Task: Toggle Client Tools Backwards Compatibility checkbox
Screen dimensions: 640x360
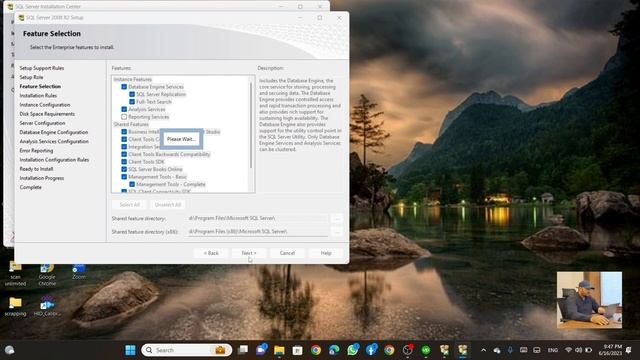Action: (124, 154)
